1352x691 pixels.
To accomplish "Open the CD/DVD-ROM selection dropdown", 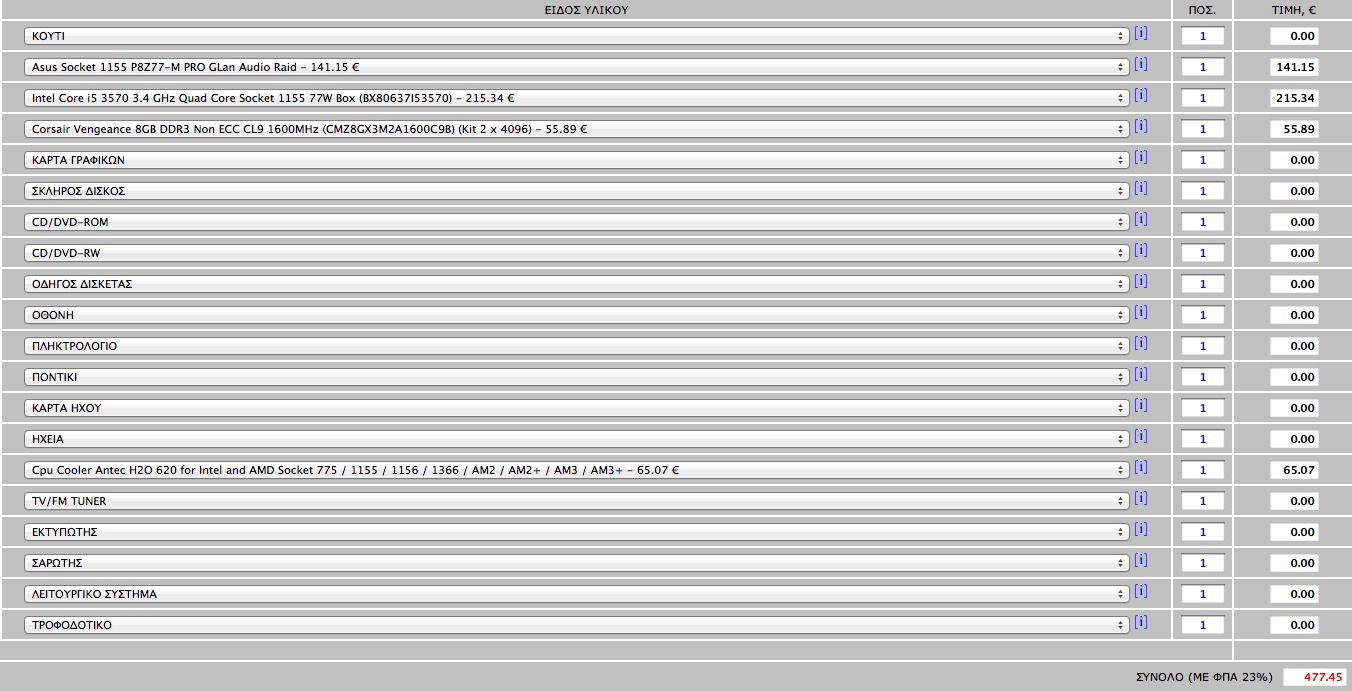I will [x=577, y=222].
